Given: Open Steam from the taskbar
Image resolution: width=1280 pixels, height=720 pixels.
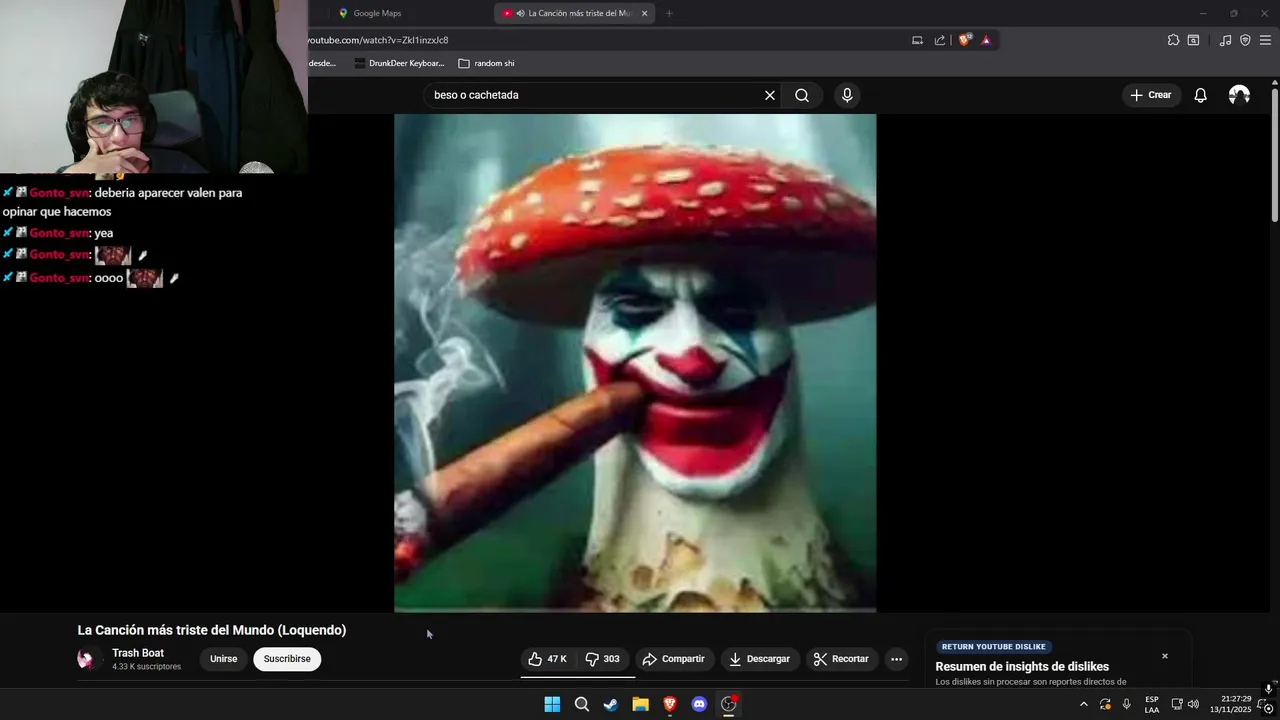Looking at the screenshot, I should [x=611, y=704].
